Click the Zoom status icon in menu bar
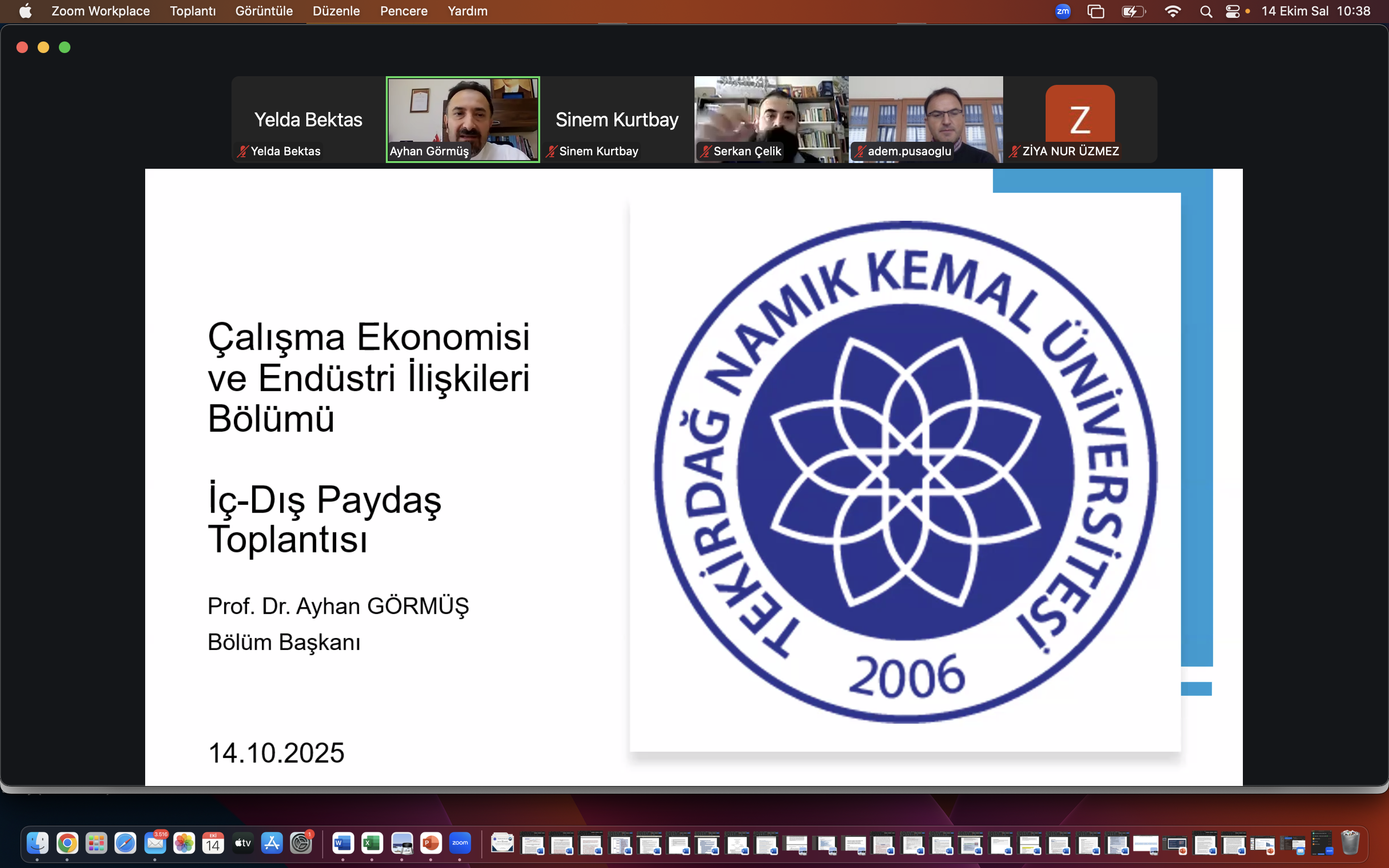The image size is (1389, 868). pos(1062,12)
